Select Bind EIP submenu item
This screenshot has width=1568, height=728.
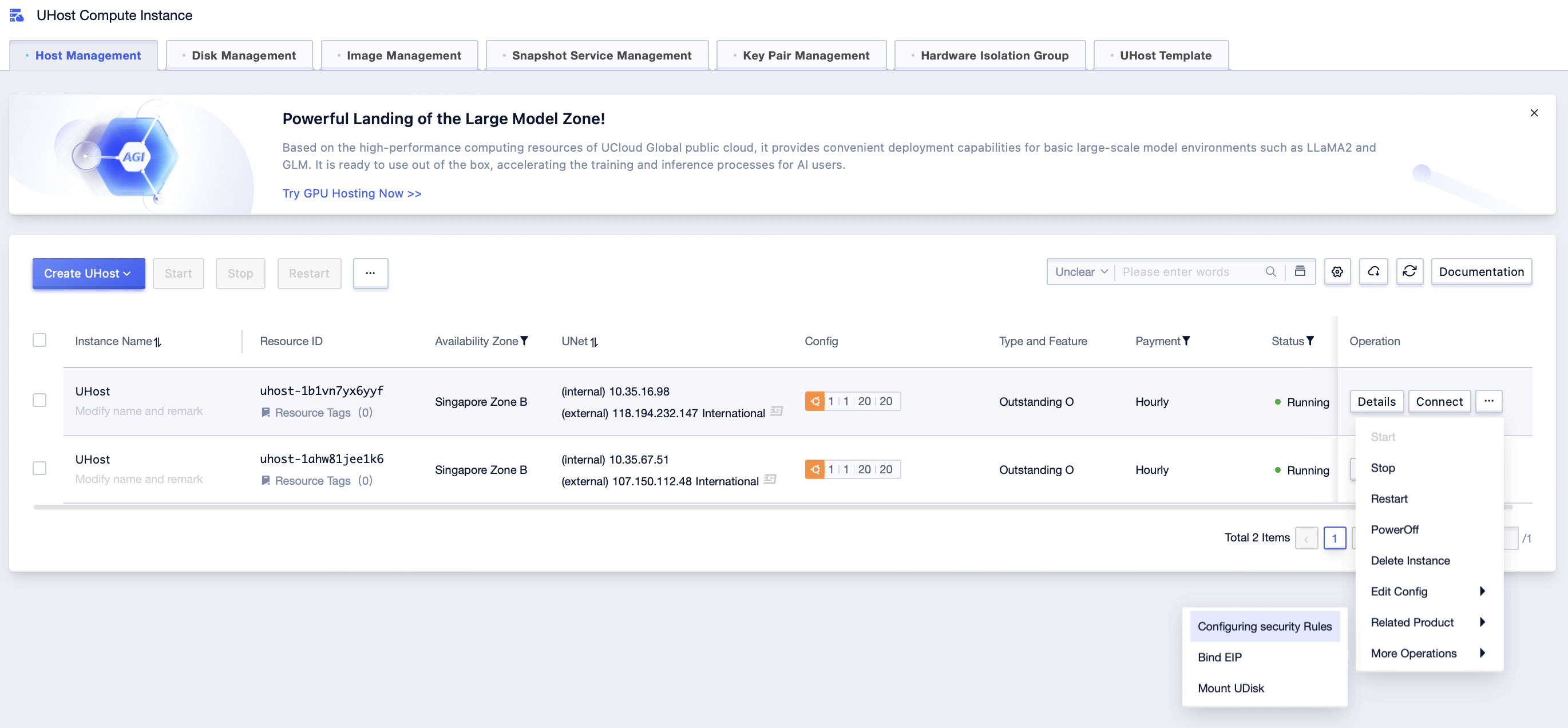(x=1265, y=658)
